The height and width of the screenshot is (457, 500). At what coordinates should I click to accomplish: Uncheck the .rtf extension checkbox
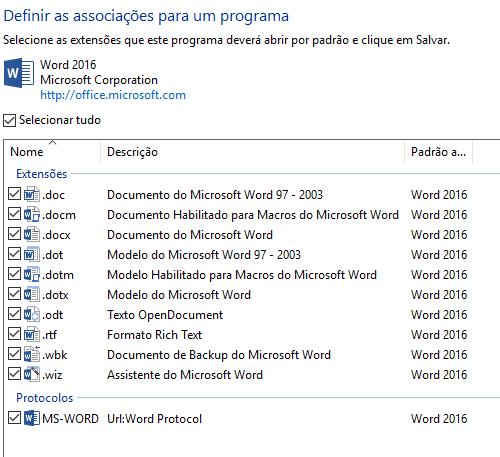[14, 334]
